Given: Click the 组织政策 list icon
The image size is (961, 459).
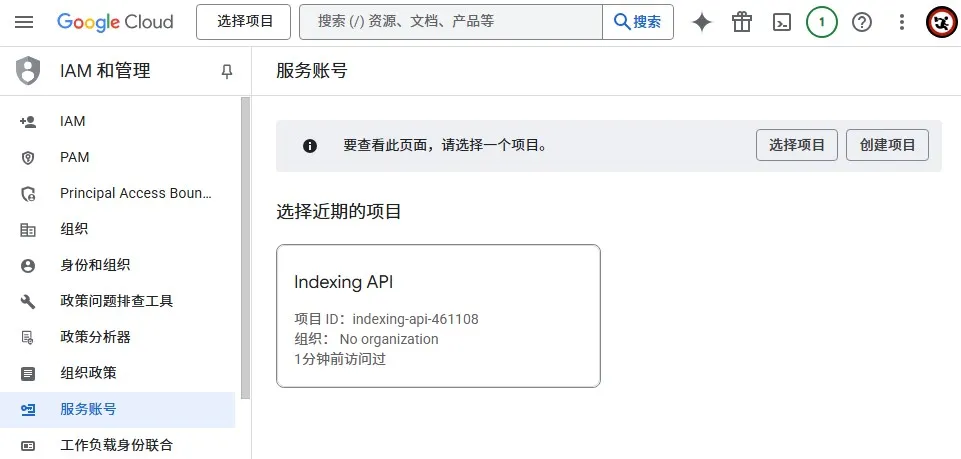Looking at the screenshot, I should (x=28, y=374).
